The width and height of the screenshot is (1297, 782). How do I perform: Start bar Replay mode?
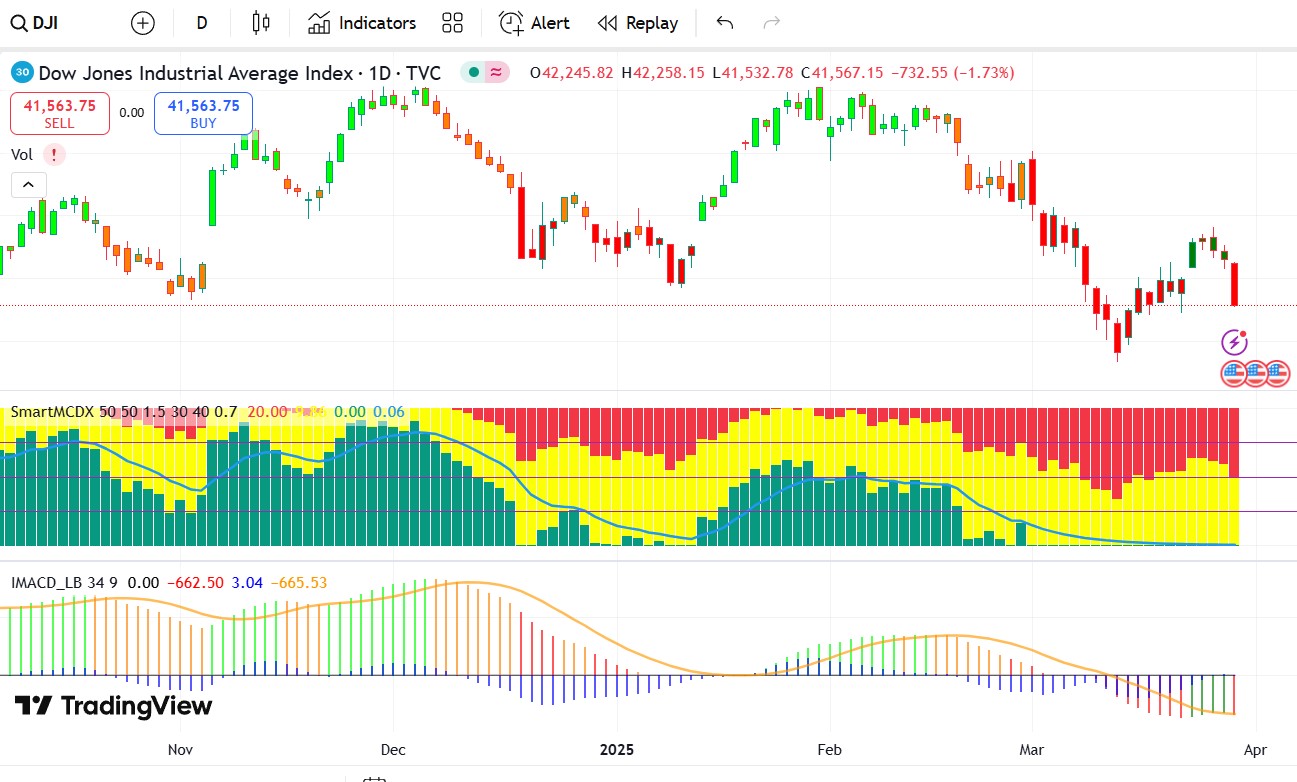pyautogui.click(x=638, y=23)
